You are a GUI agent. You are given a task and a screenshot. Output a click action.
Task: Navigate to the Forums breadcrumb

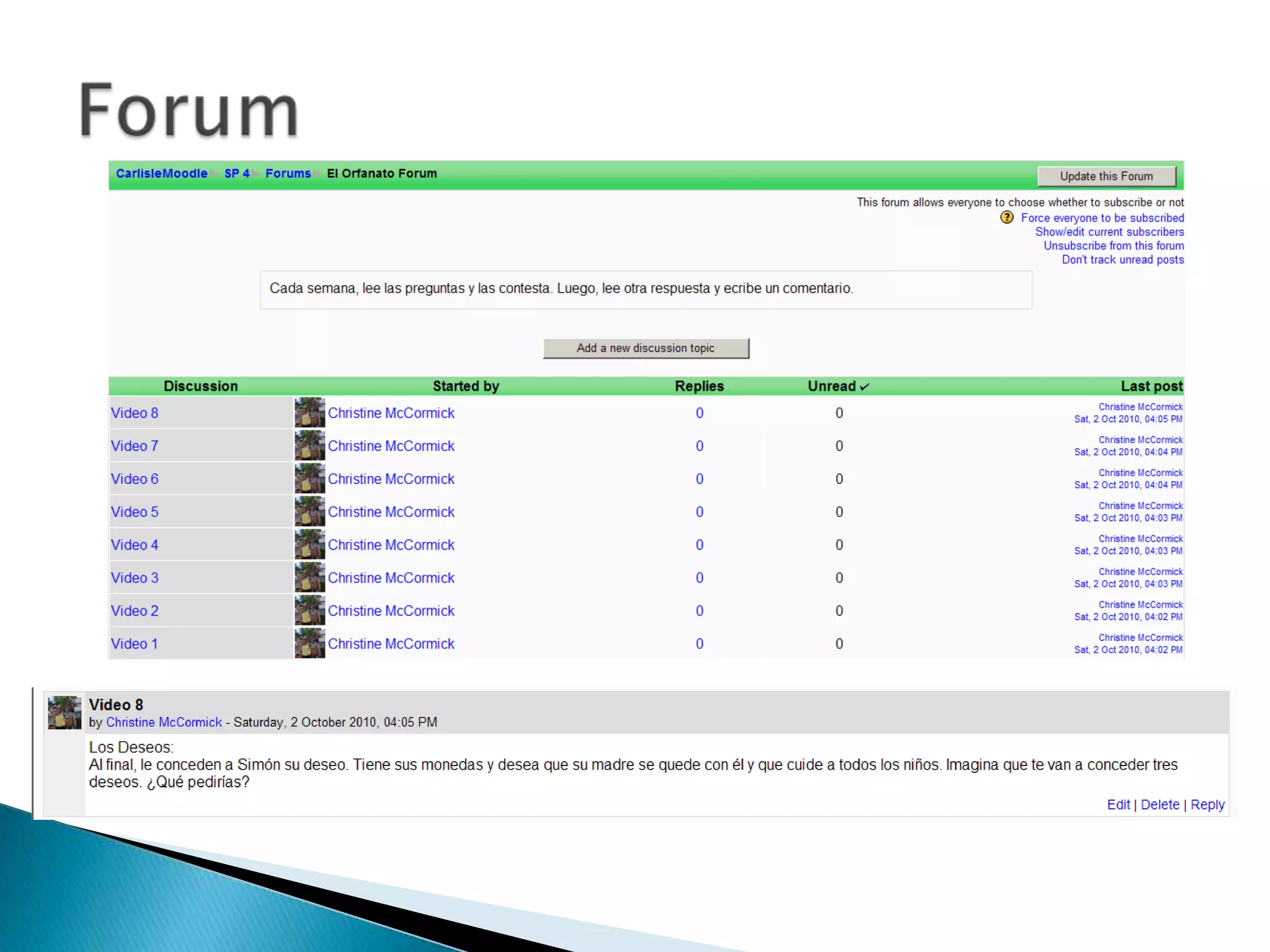click(x=288, y=174)
